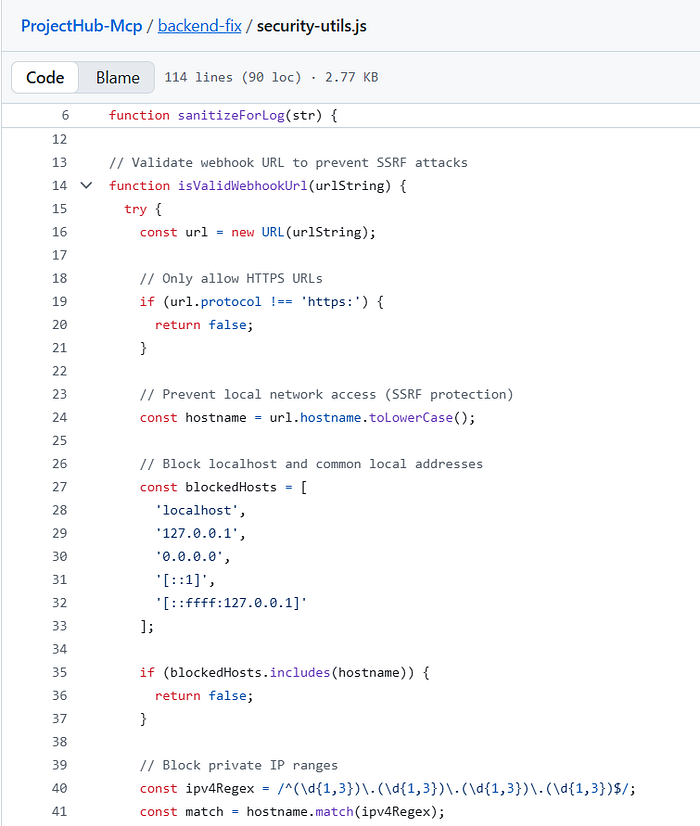
Task: Select line number 13
Action: click(x=60, y=162)
